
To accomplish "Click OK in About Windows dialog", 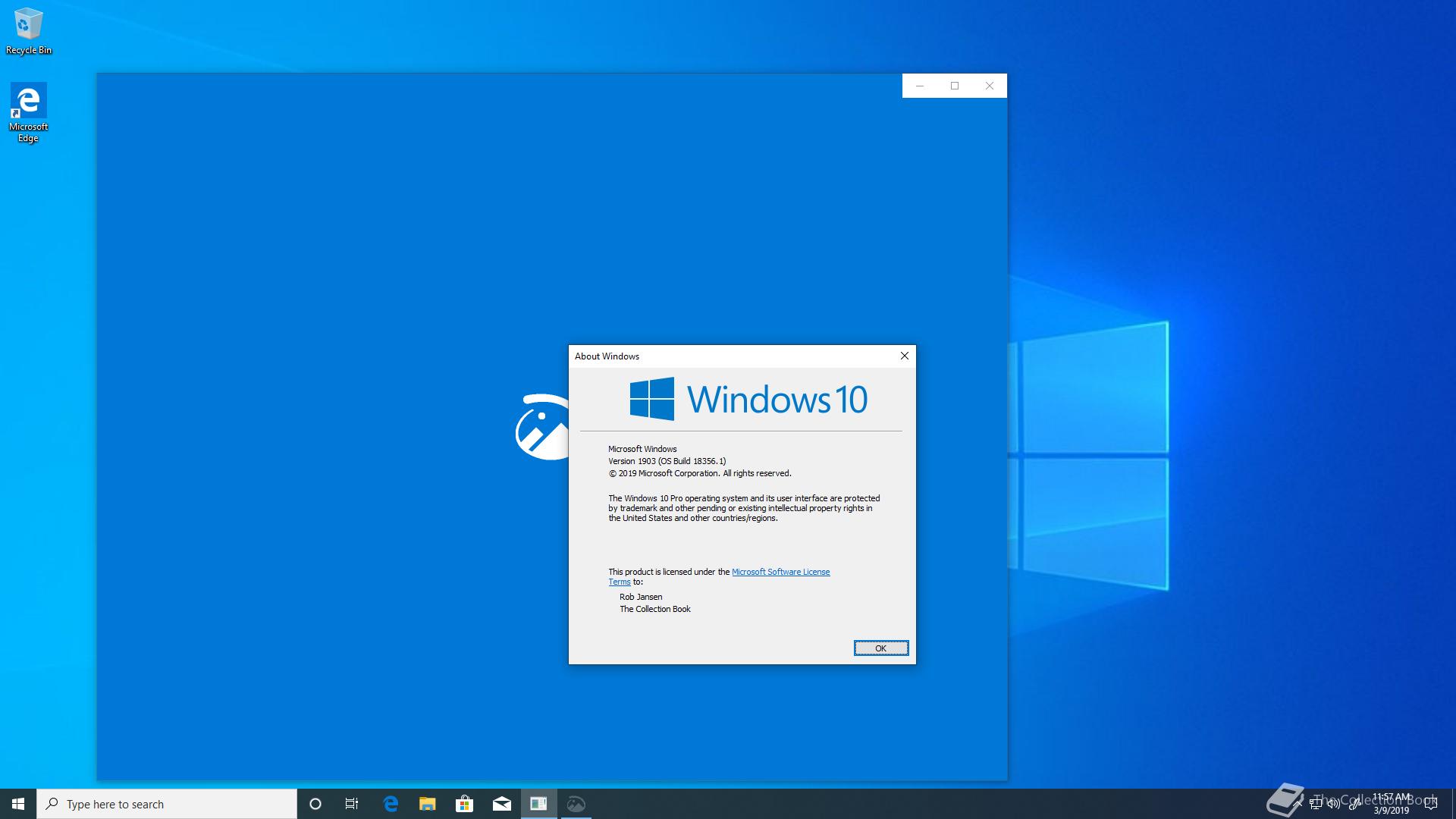I will point(881,648).
